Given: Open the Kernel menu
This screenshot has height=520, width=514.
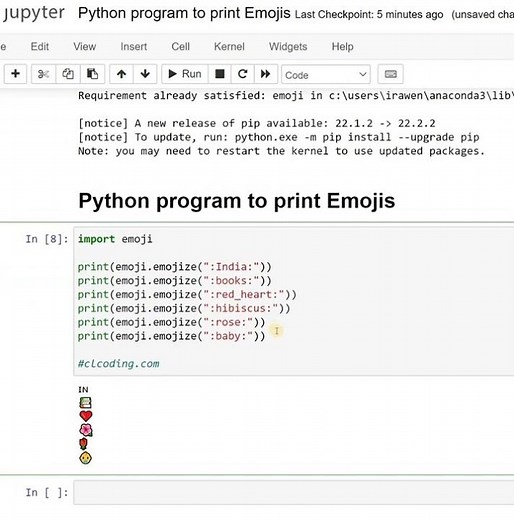Looking at the screenshot, I should point(229,46).
